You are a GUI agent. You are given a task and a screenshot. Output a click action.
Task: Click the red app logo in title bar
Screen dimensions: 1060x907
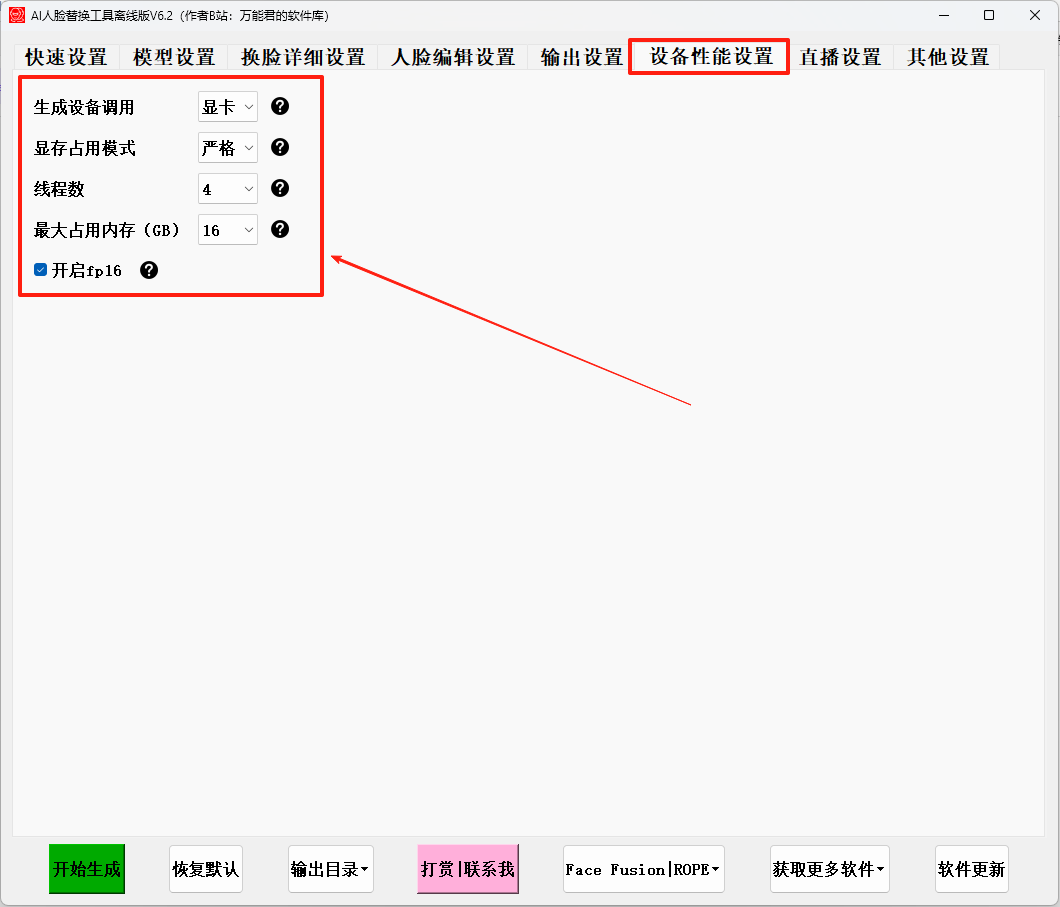17,15
